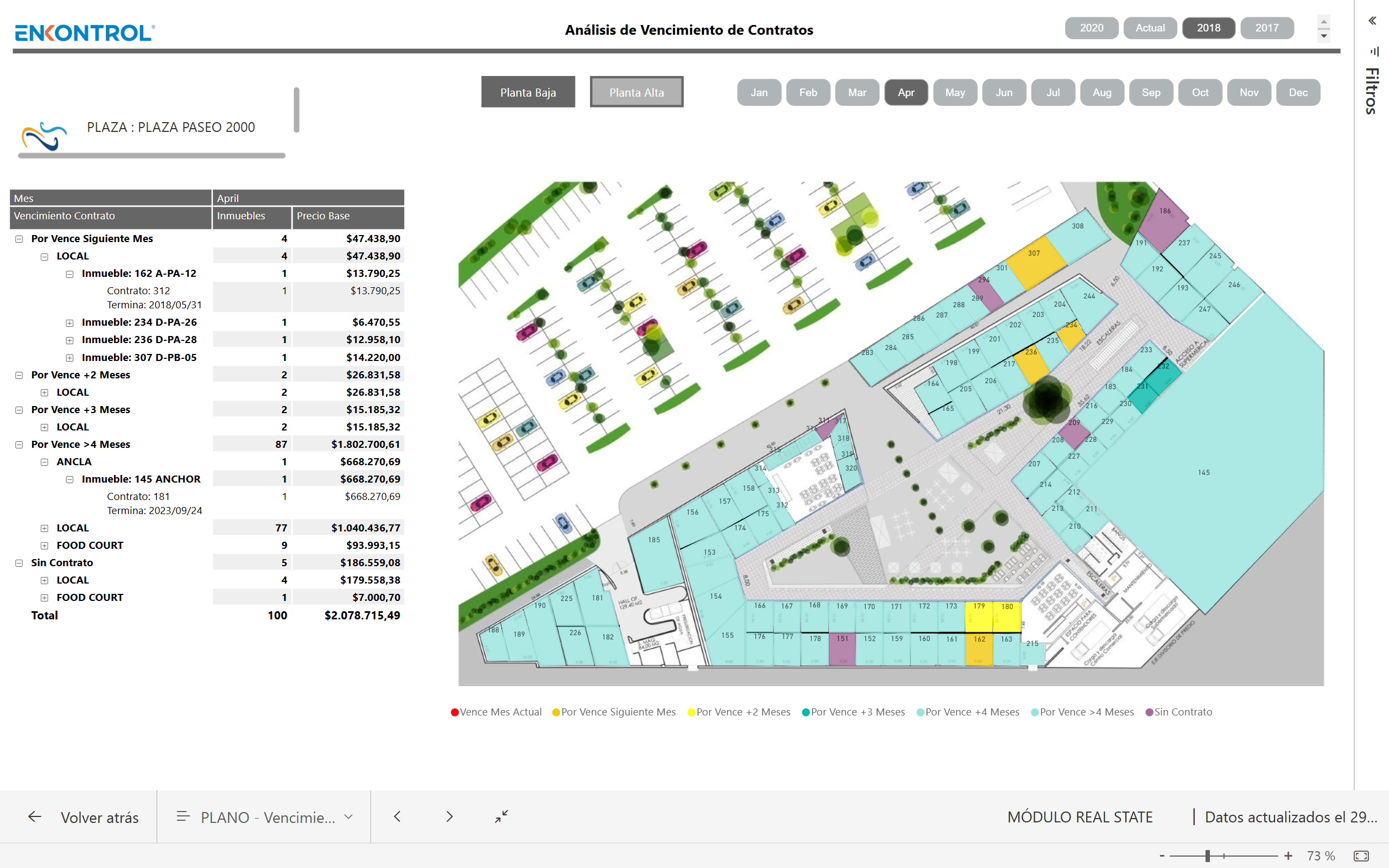
Task: Click the Por Vence +3 Meses legend dot
Action: click(x=806, y=712)
